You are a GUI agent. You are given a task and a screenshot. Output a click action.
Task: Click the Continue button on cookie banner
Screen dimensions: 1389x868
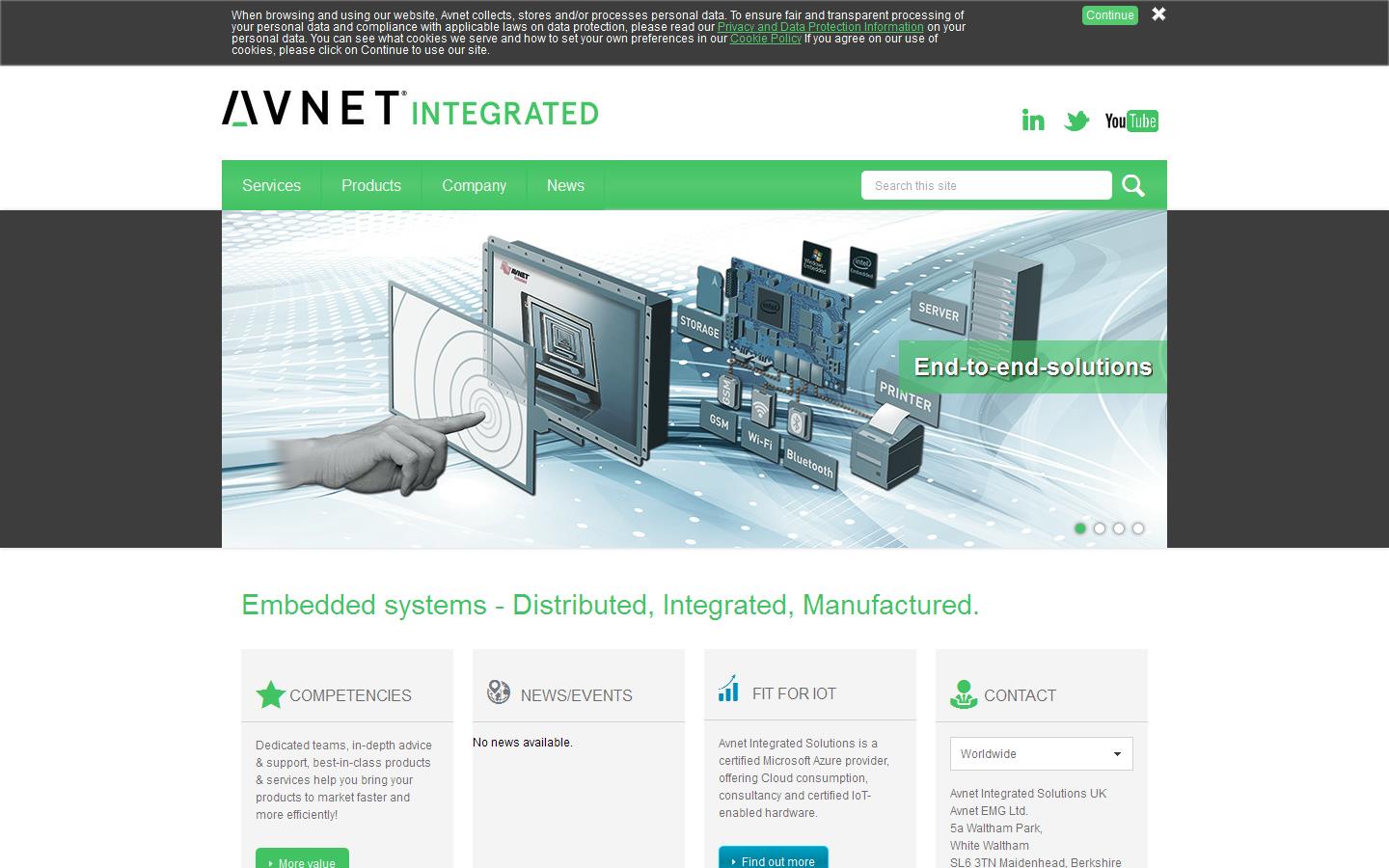pos(1109,15)
